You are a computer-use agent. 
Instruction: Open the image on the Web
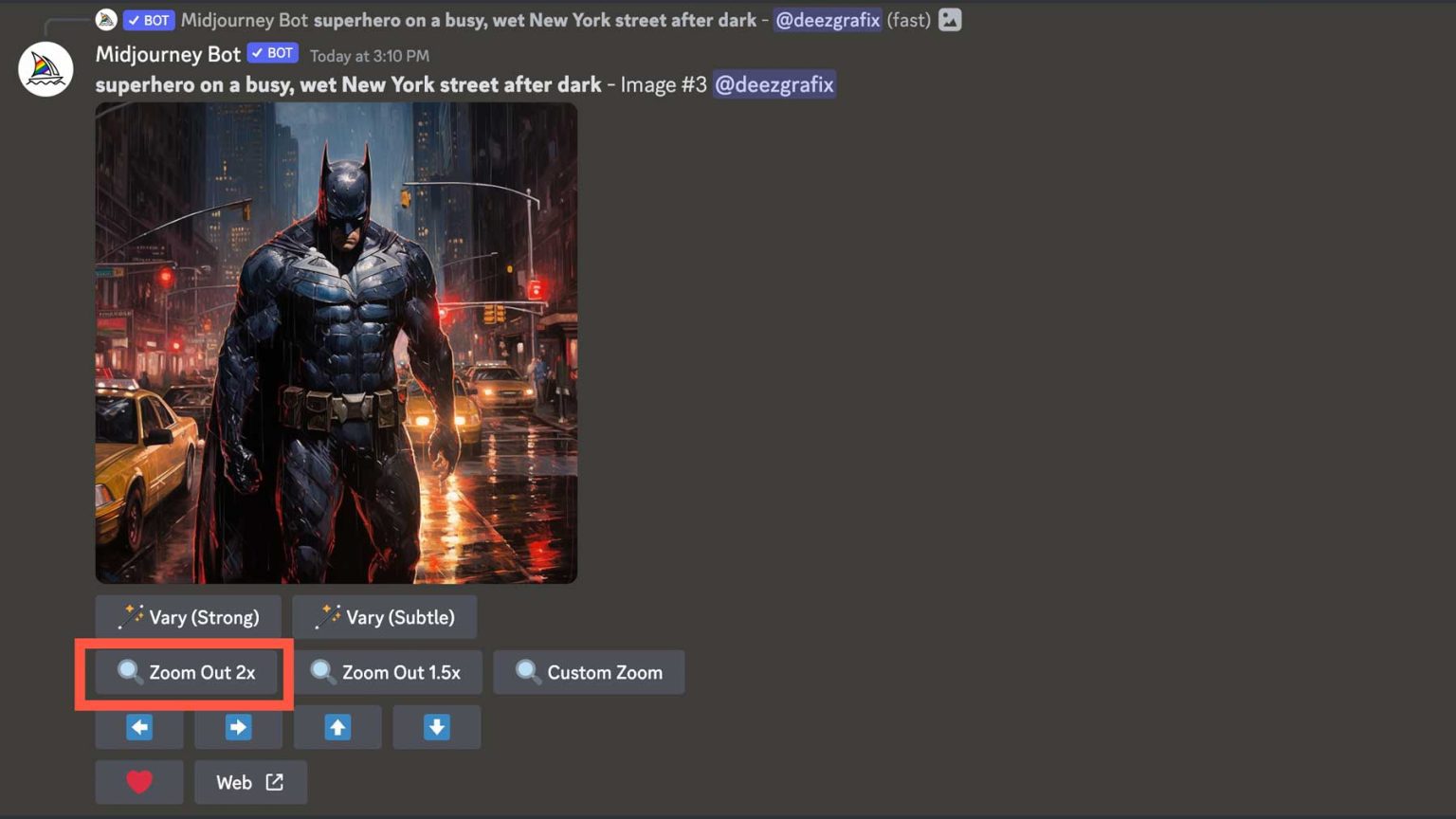coord(249,781)
